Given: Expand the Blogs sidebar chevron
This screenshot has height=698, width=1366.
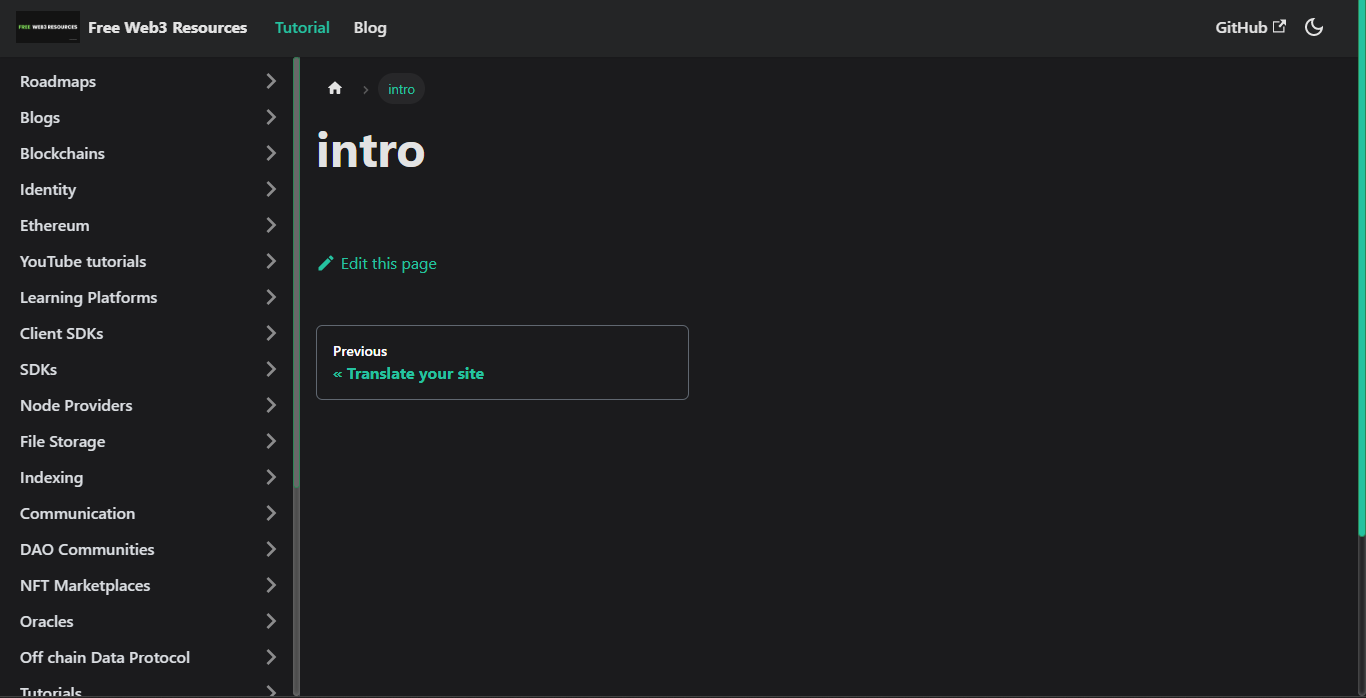Looking at the screenshot, I should click(271, 117).
